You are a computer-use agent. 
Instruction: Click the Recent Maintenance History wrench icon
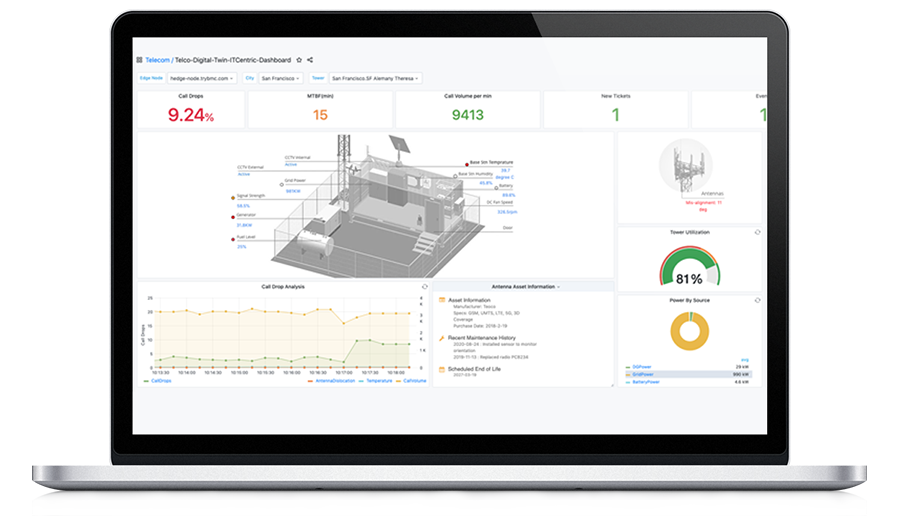(x=442, y=338)
